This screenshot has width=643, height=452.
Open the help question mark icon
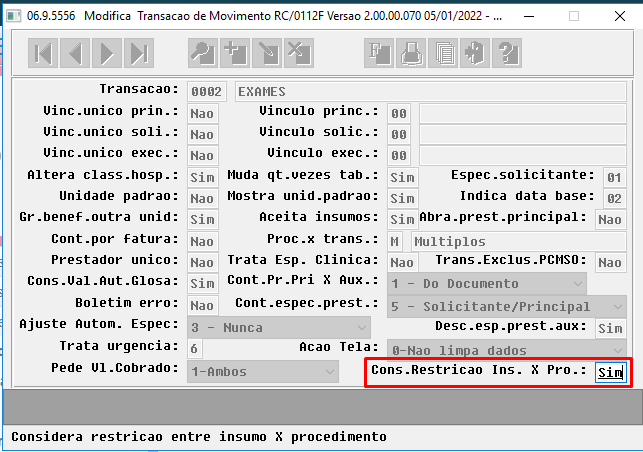coord(507,53)
